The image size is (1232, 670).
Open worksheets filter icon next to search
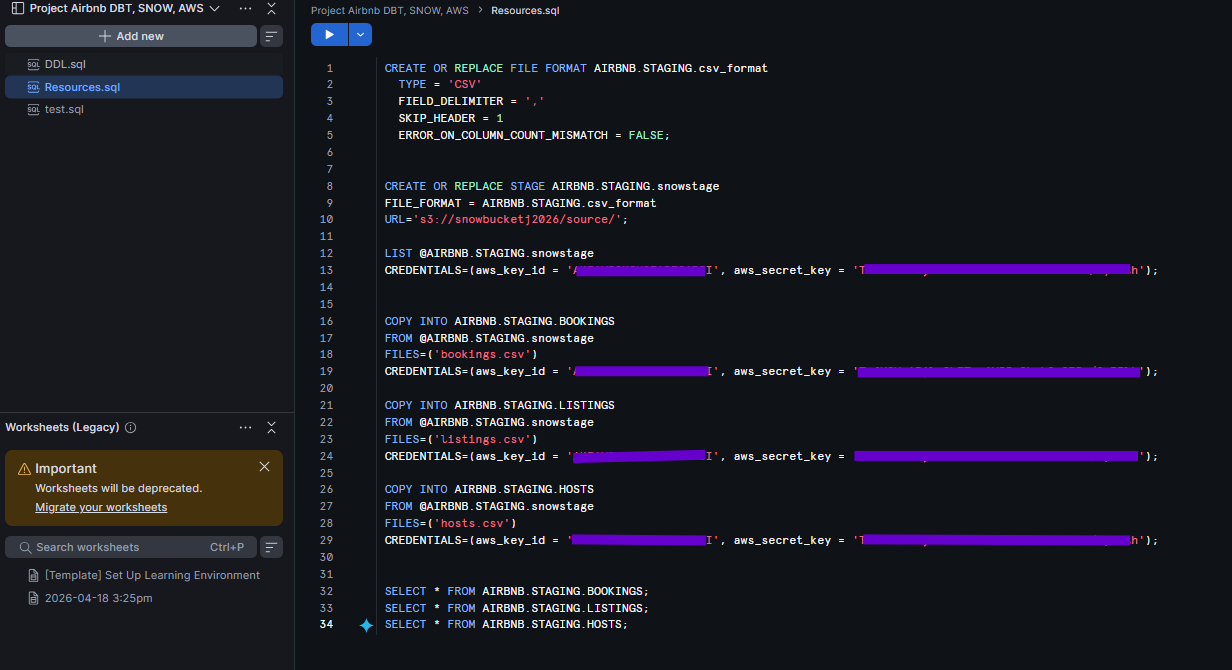pyautogui.click(x=271, y=547)
